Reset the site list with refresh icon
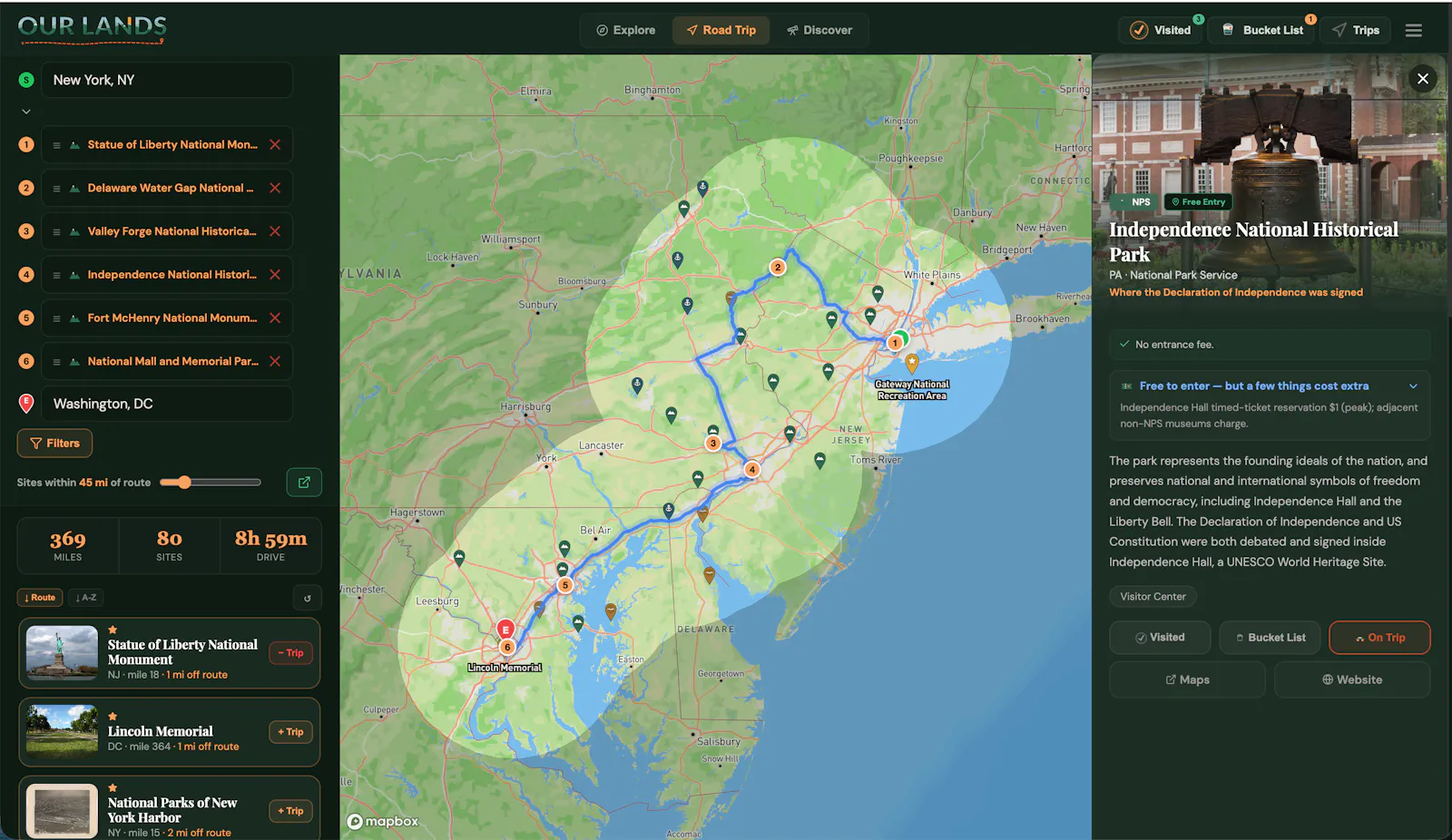Screen dimensions: 1452x840 [307, 598]
